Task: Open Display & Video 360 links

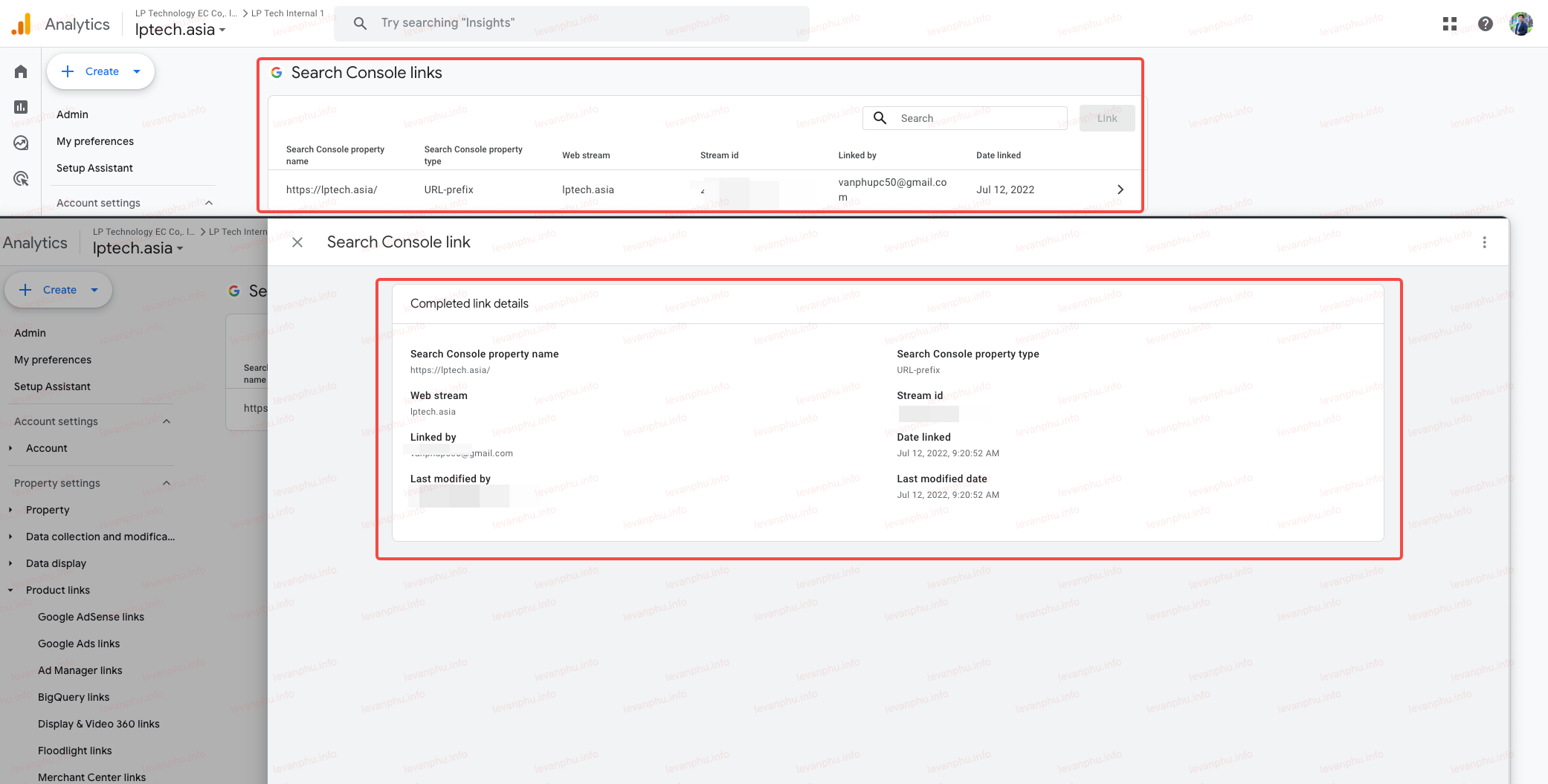Action: (x=99, y=724)
